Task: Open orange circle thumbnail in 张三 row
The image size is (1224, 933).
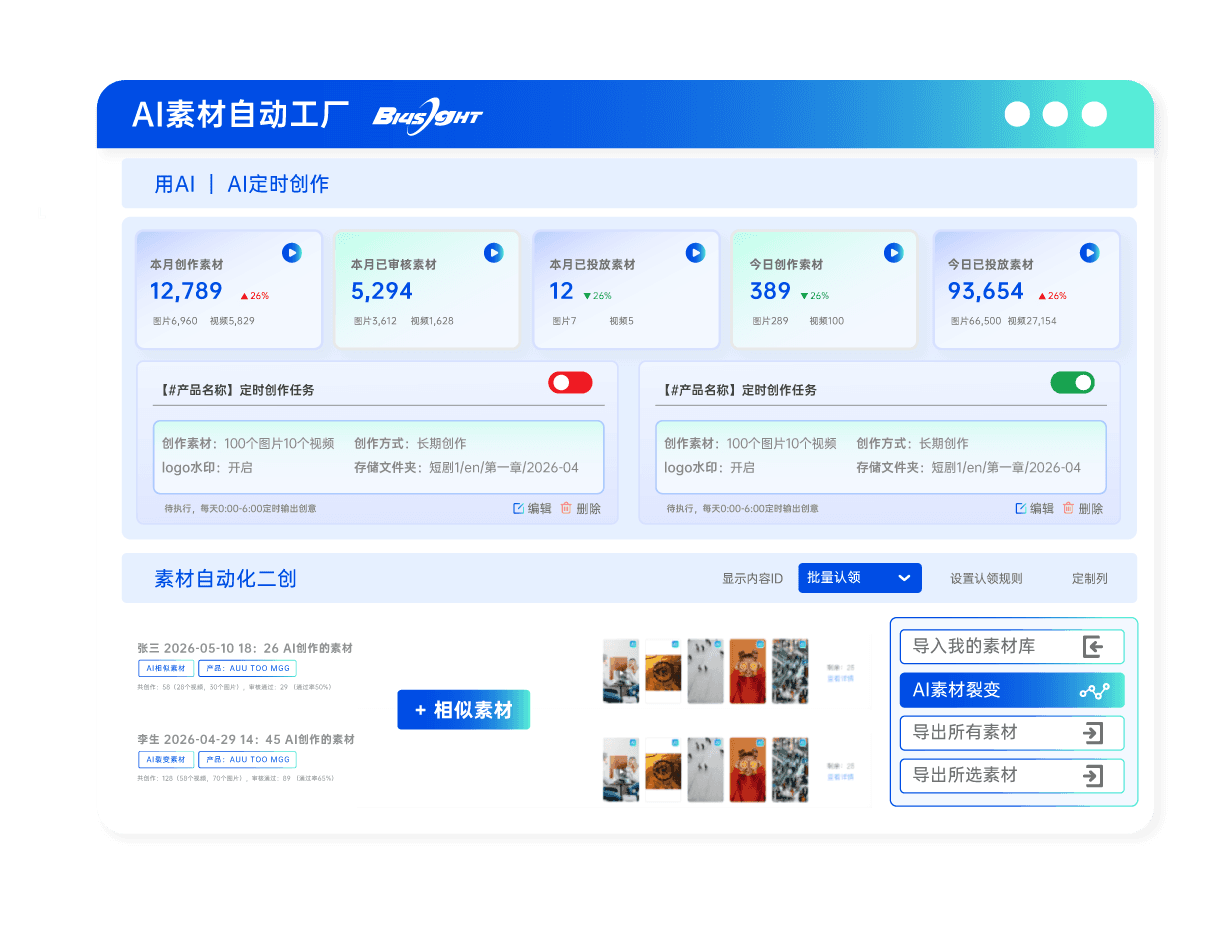Action: [663, 670]
